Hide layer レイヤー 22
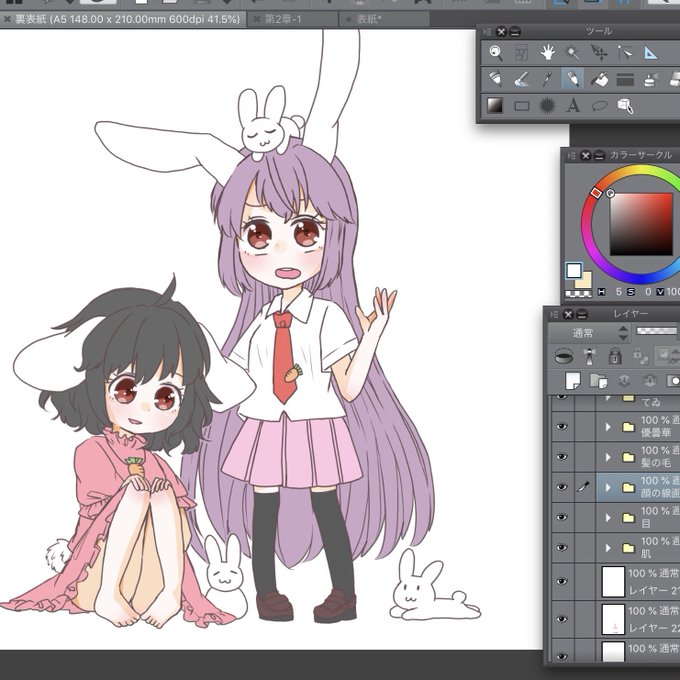The height and width of the screenshot is (680, 680). [x=562, y=619]
